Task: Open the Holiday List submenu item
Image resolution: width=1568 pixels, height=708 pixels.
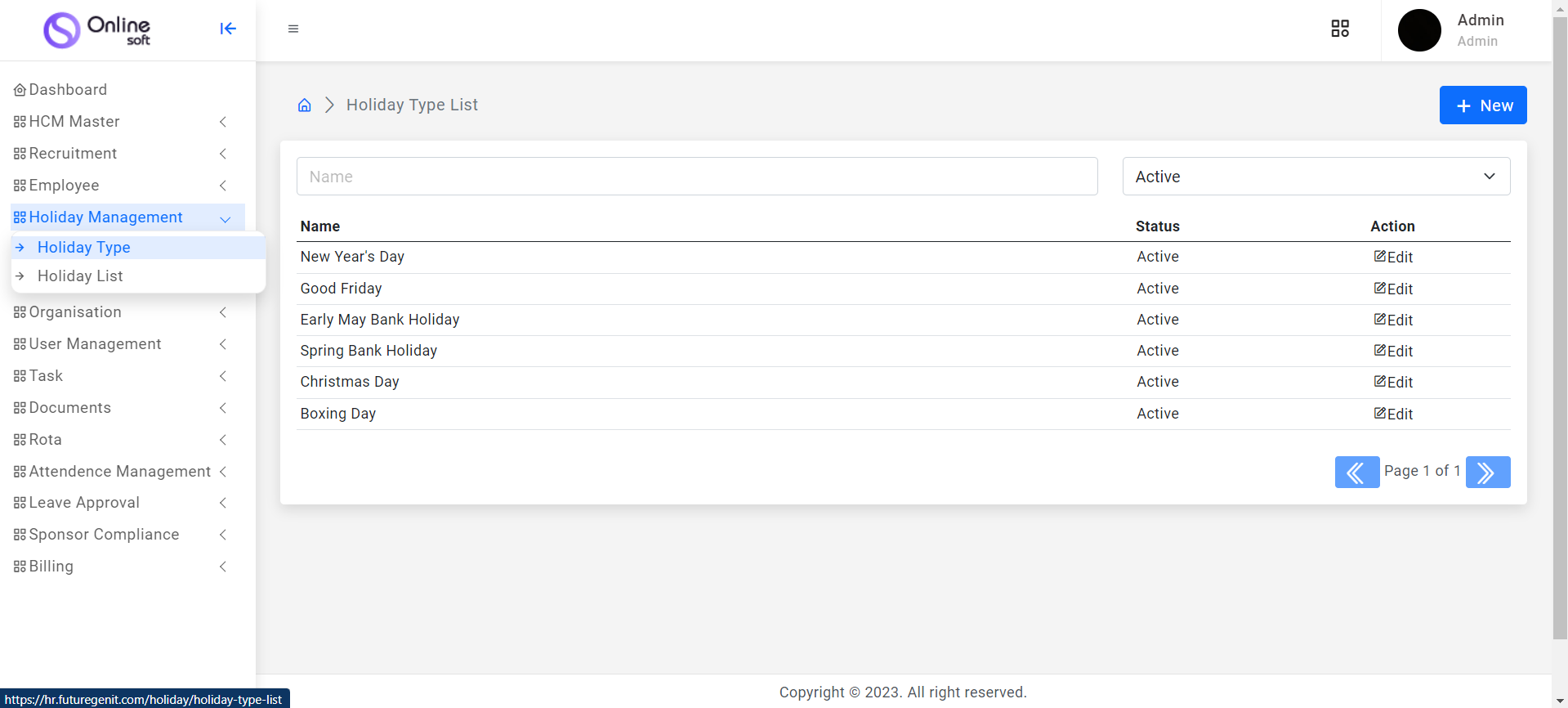Action: pos(80,276)
